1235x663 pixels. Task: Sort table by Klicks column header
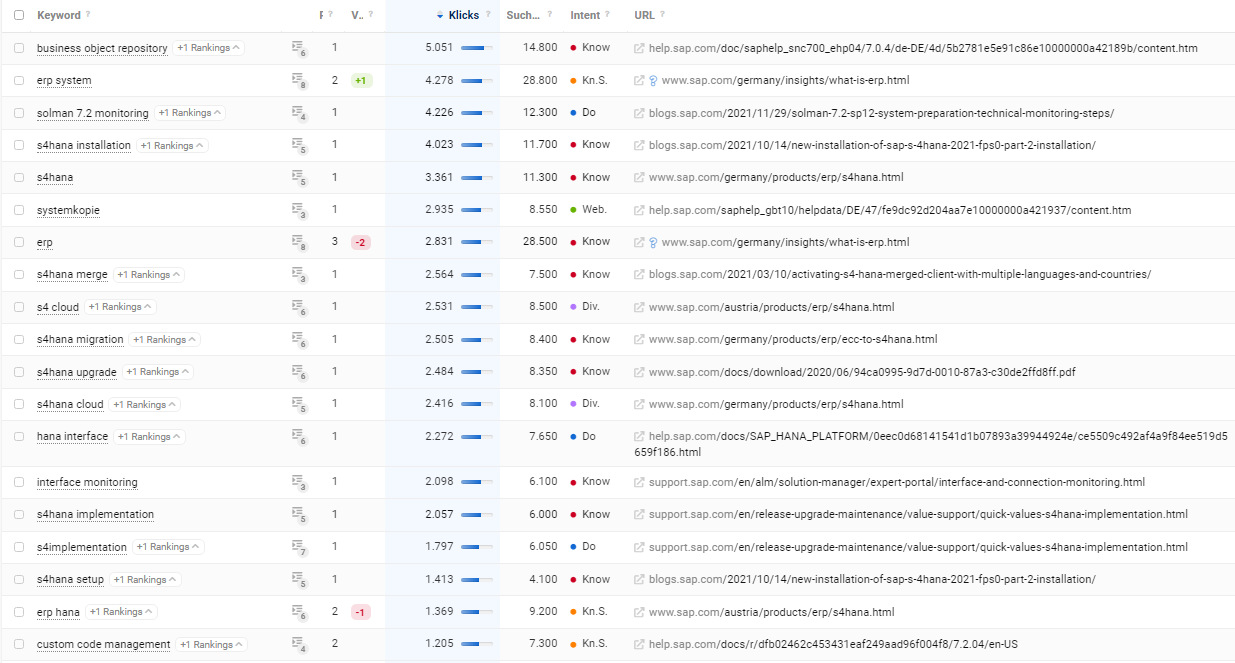click(x=464, y=15)
